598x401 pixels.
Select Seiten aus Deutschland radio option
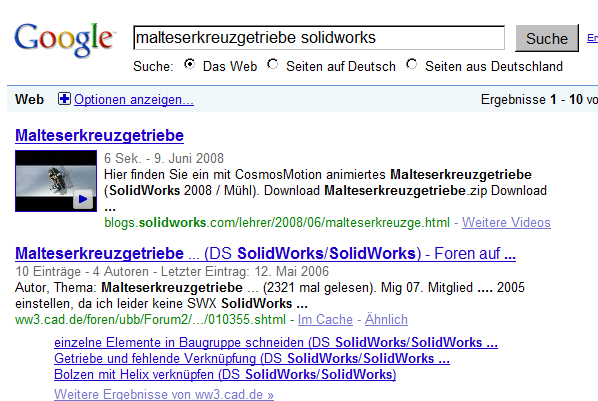coord(412,64)
